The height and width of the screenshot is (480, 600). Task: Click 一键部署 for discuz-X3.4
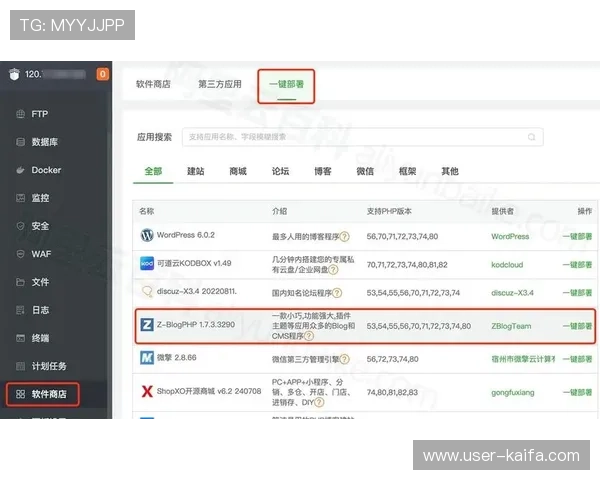click(577, 293)
